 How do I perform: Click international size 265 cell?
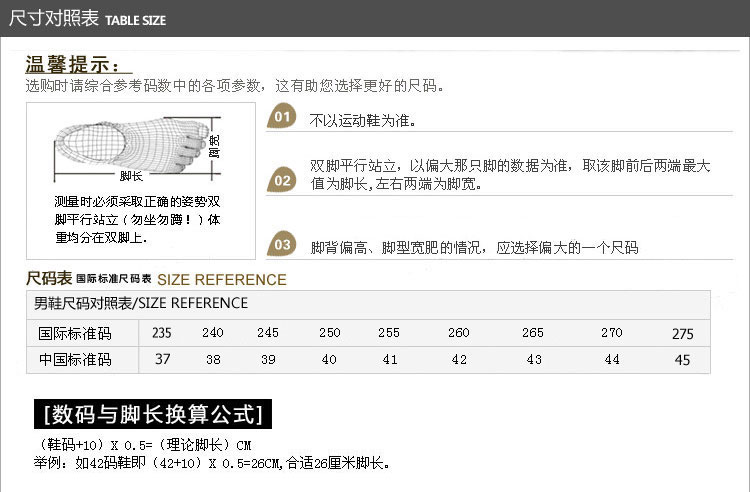(533, 333)
